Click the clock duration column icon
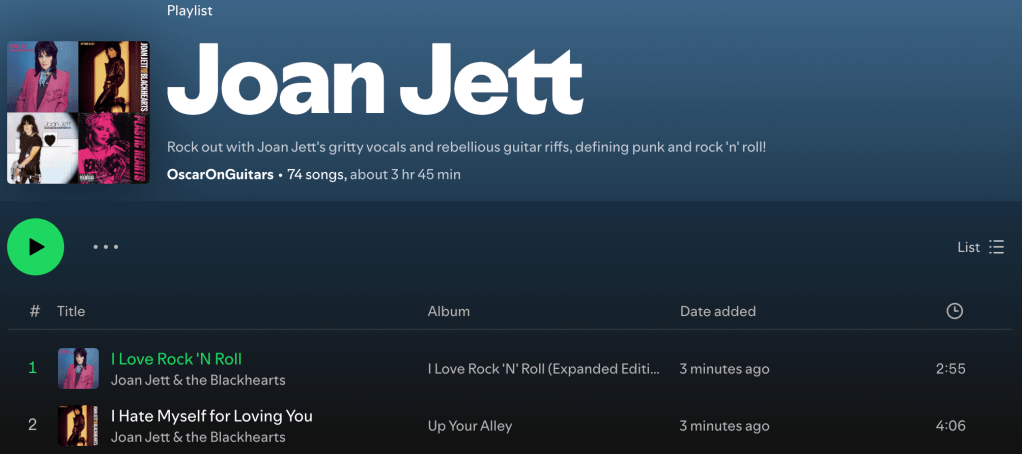The image size is (1022, 454). [x=954, y=311]
